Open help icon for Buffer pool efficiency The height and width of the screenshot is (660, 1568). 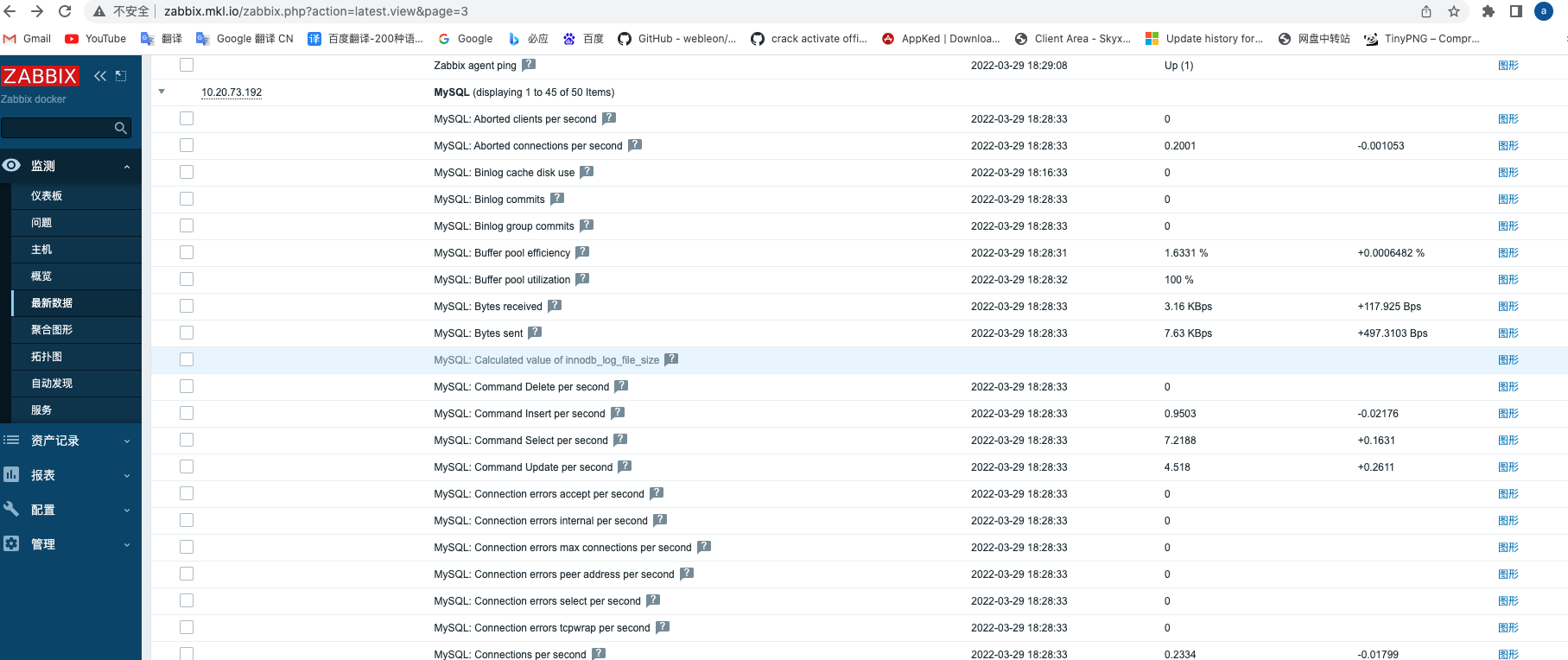coord(582,252)
